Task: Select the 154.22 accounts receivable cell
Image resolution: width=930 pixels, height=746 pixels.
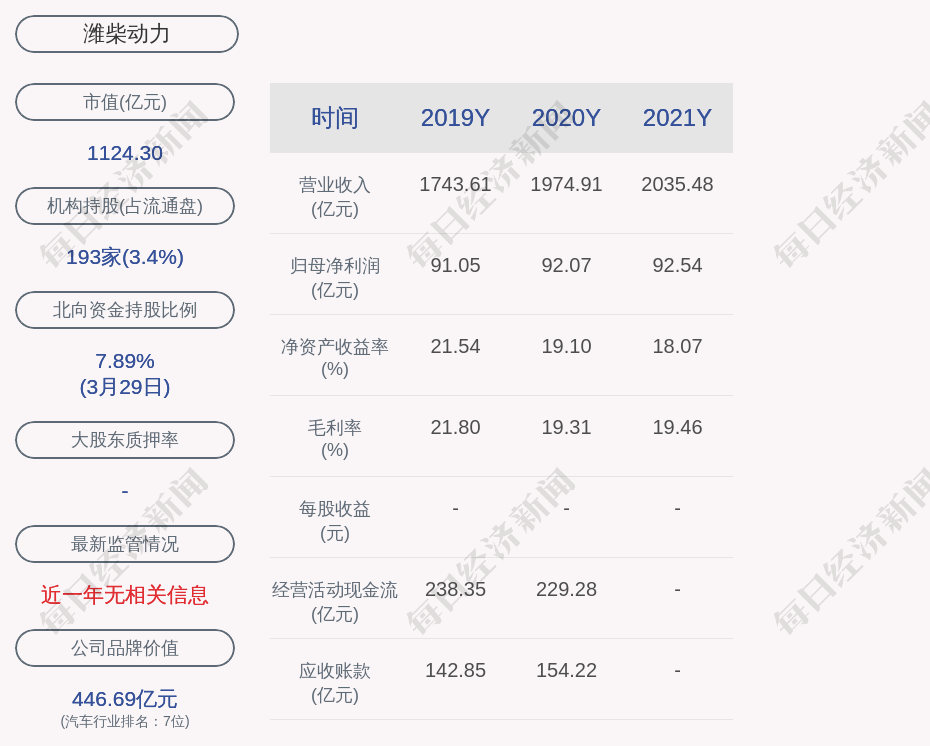Action: click(x=566, y=671)
